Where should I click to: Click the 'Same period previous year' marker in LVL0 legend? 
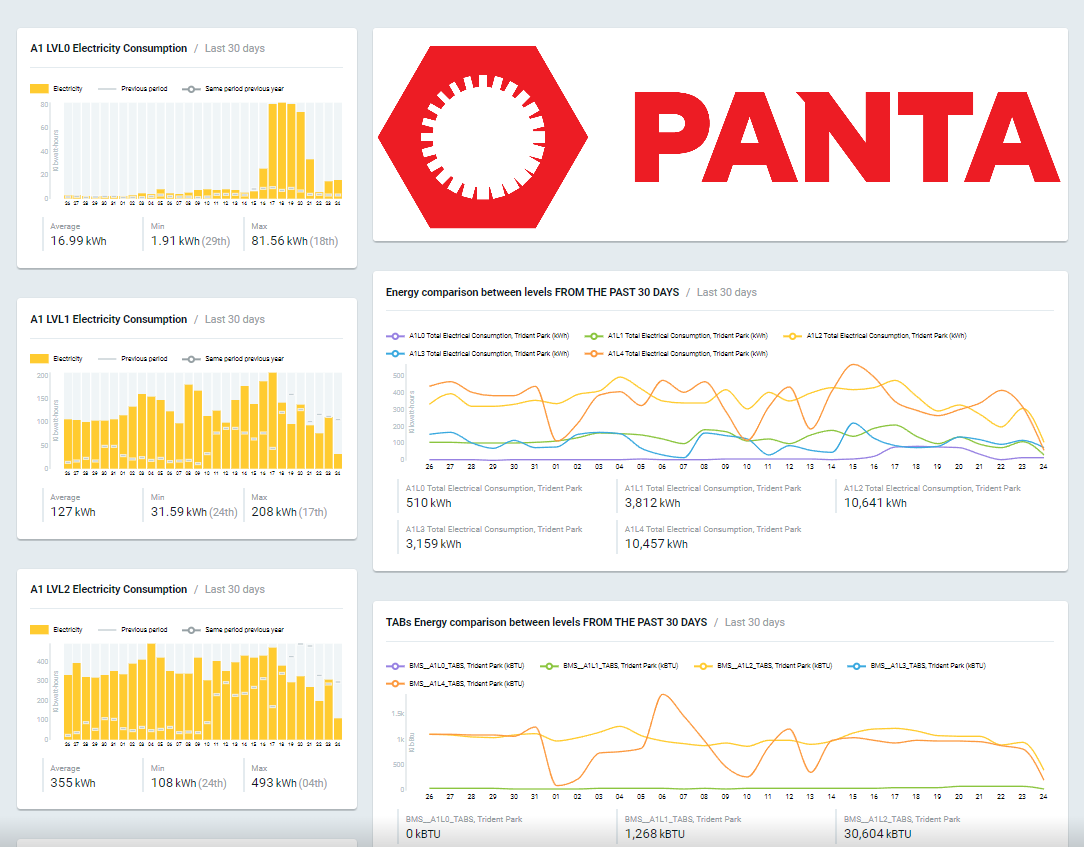(x=191, y=87)
